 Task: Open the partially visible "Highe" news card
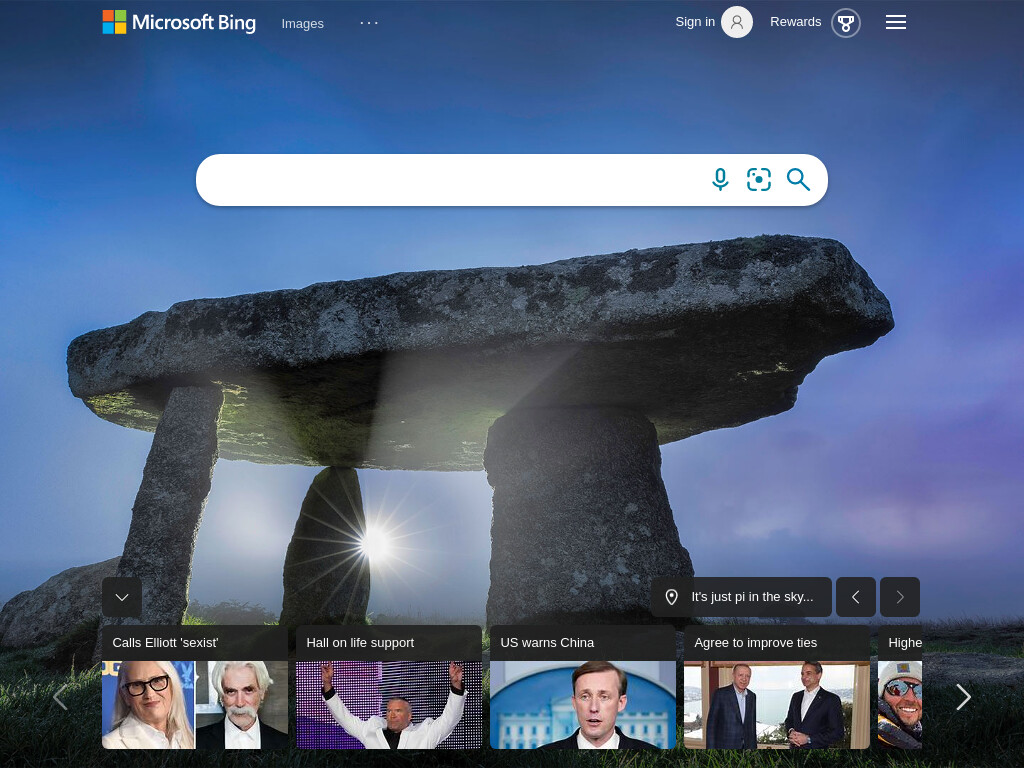tap(900, 687)
